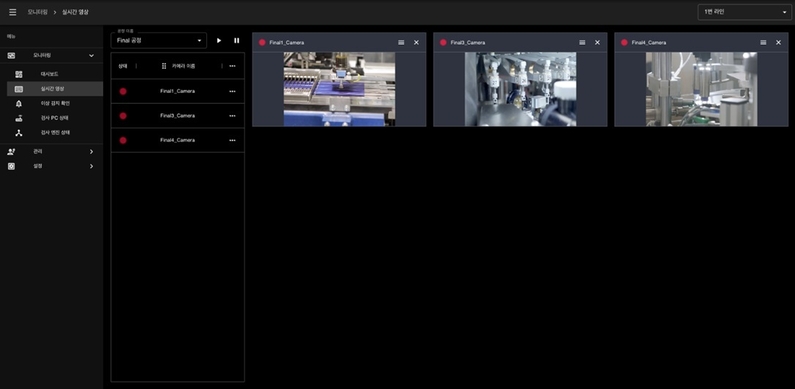Click the 관리 people management icon
This screenshot has height=389, width=795.
pos(12,152)
